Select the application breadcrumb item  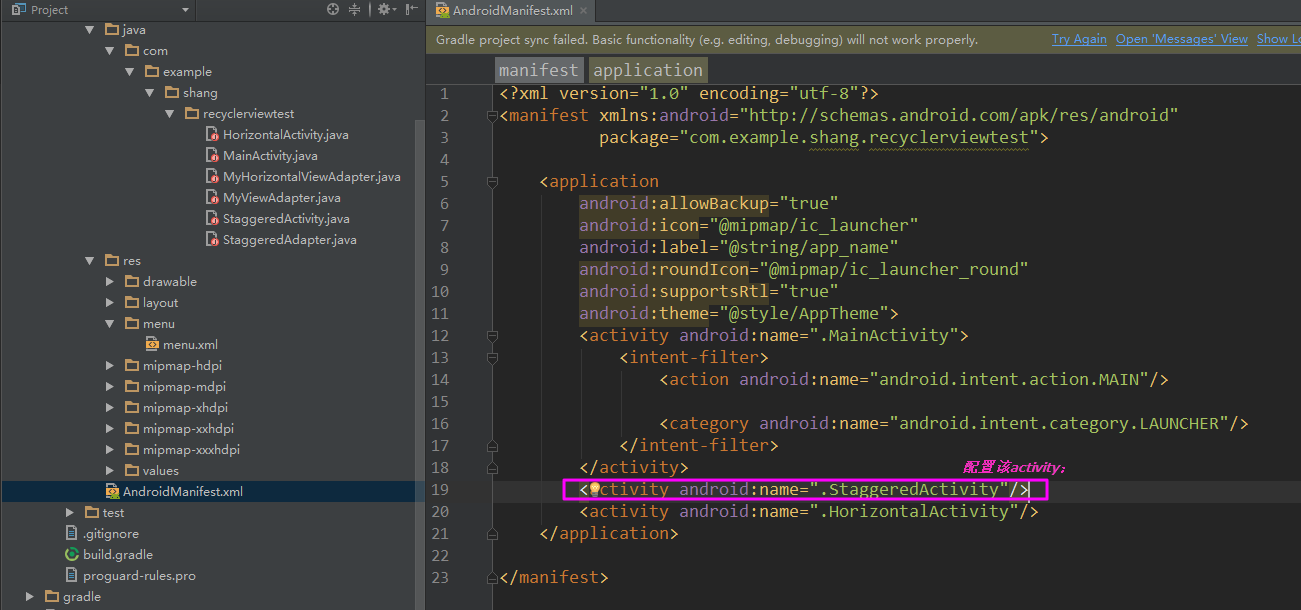(647, 70)
